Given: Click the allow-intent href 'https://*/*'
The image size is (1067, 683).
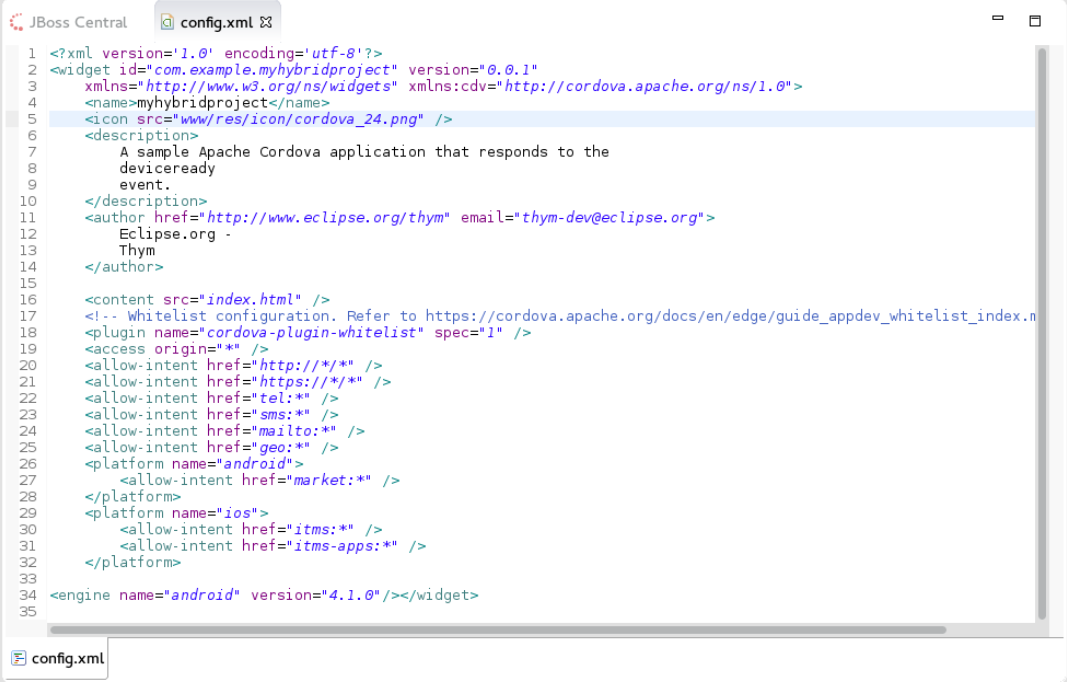Looking at the screenshot, I should (308, 382).
